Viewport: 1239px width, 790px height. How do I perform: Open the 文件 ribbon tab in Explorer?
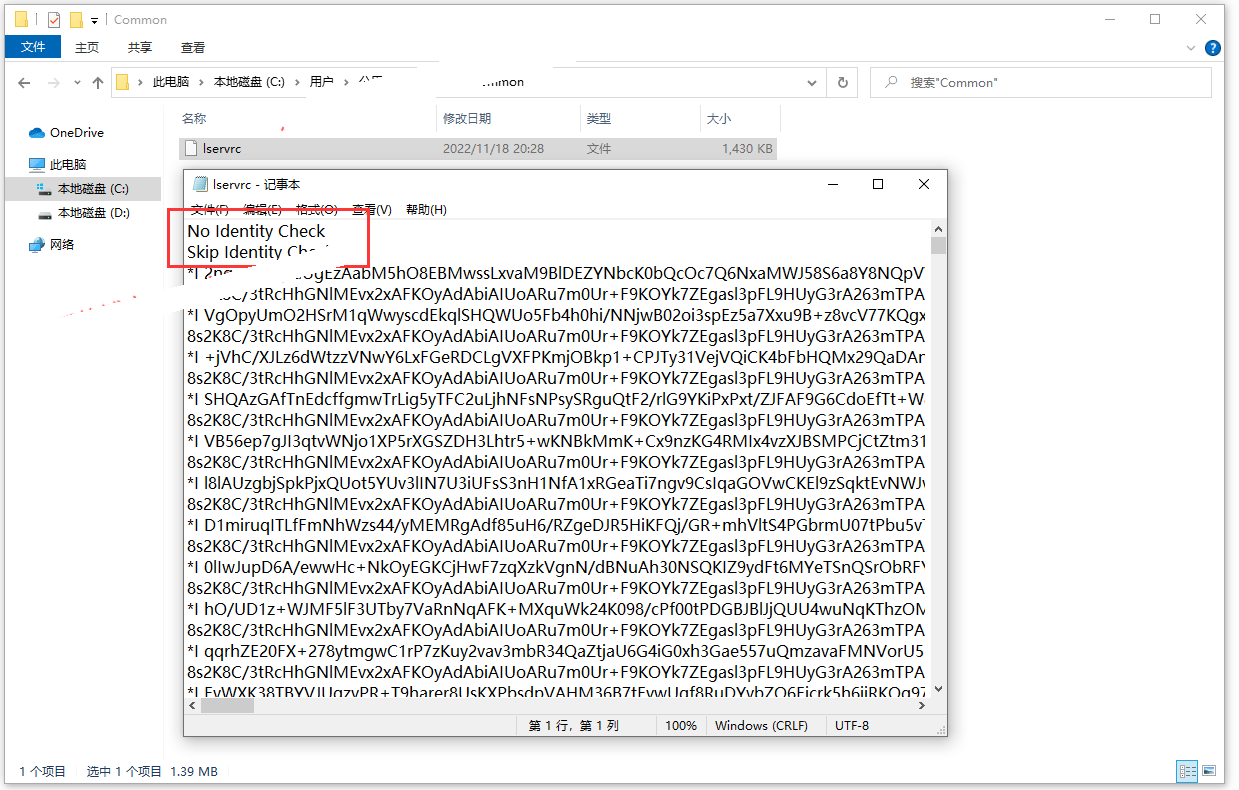tap(33, 47)
